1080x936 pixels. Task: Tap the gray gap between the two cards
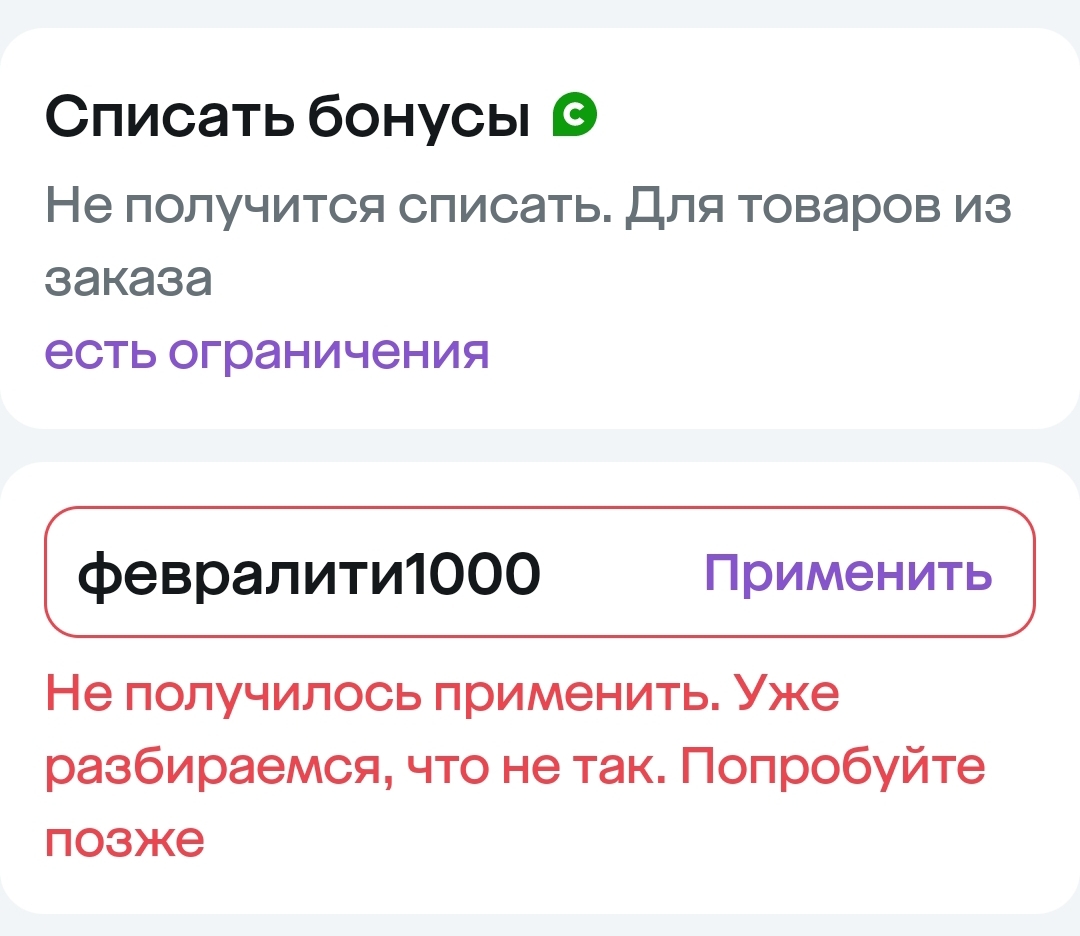pos(540,446)
